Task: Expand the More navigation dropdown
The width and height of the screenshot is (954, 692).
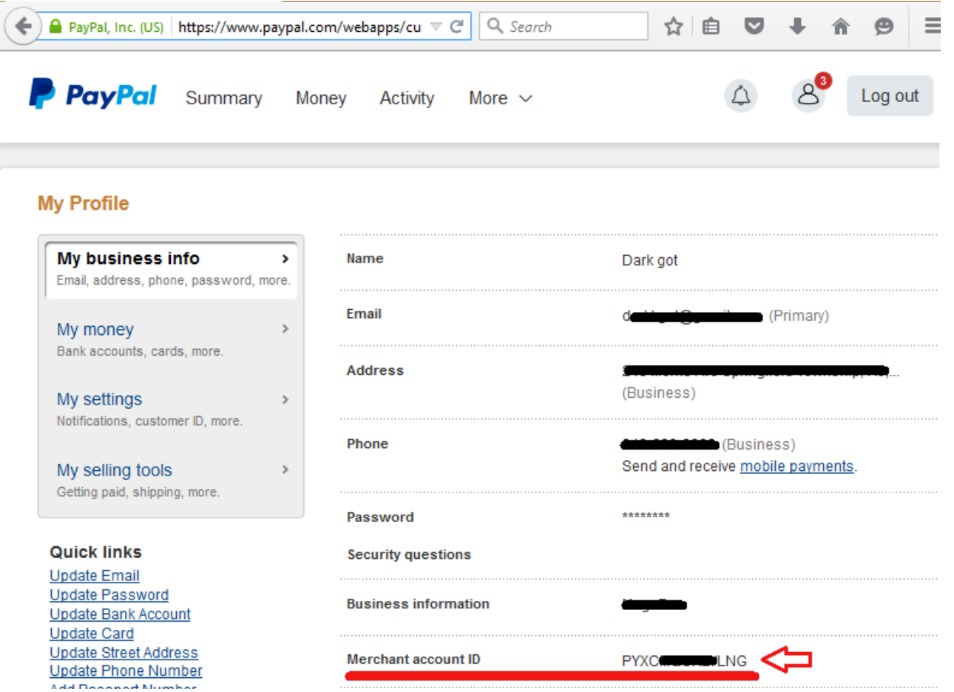Action: coord(500,98)
